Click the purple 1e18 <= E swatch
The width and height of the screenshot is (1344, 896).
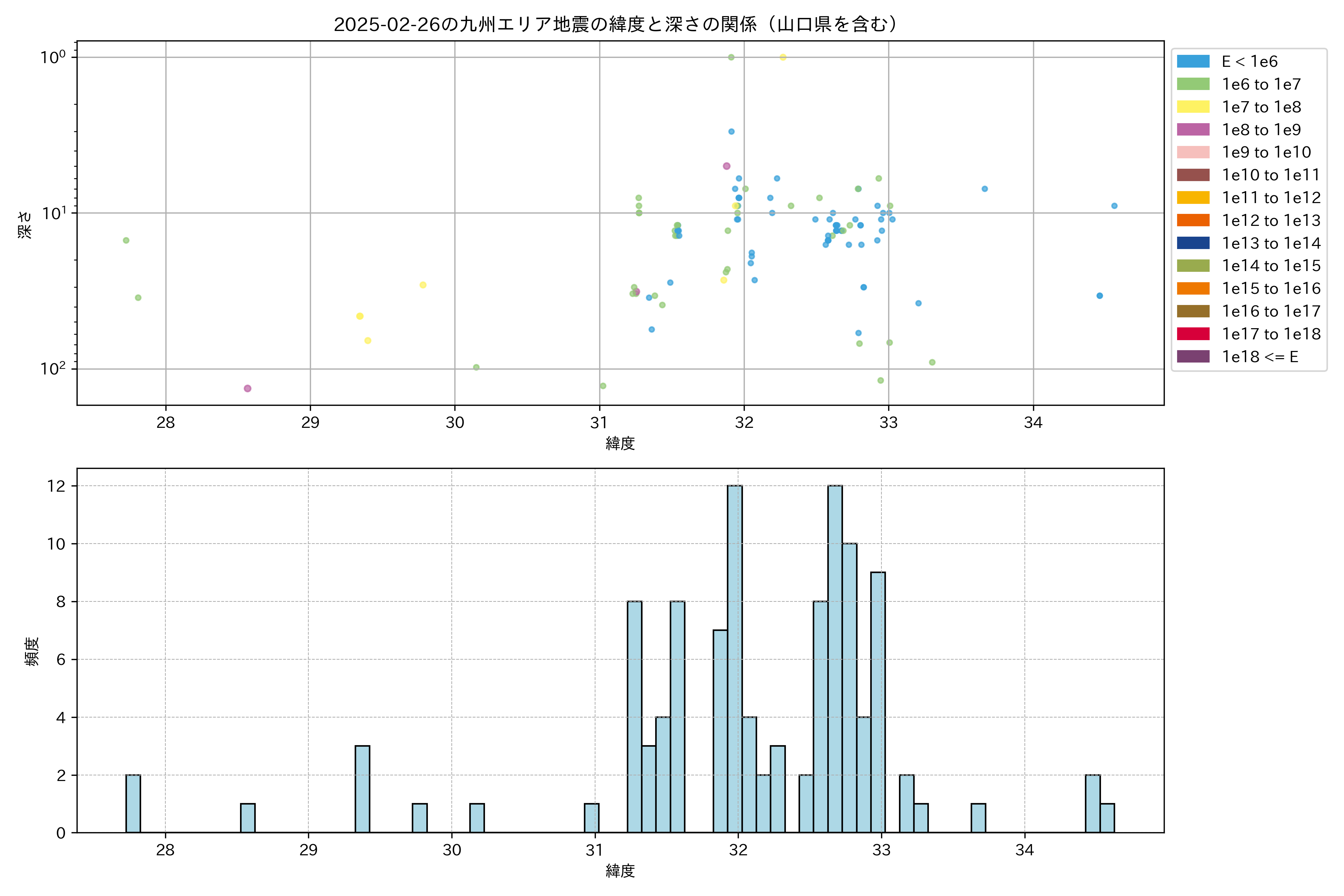tap(1192, 357)
